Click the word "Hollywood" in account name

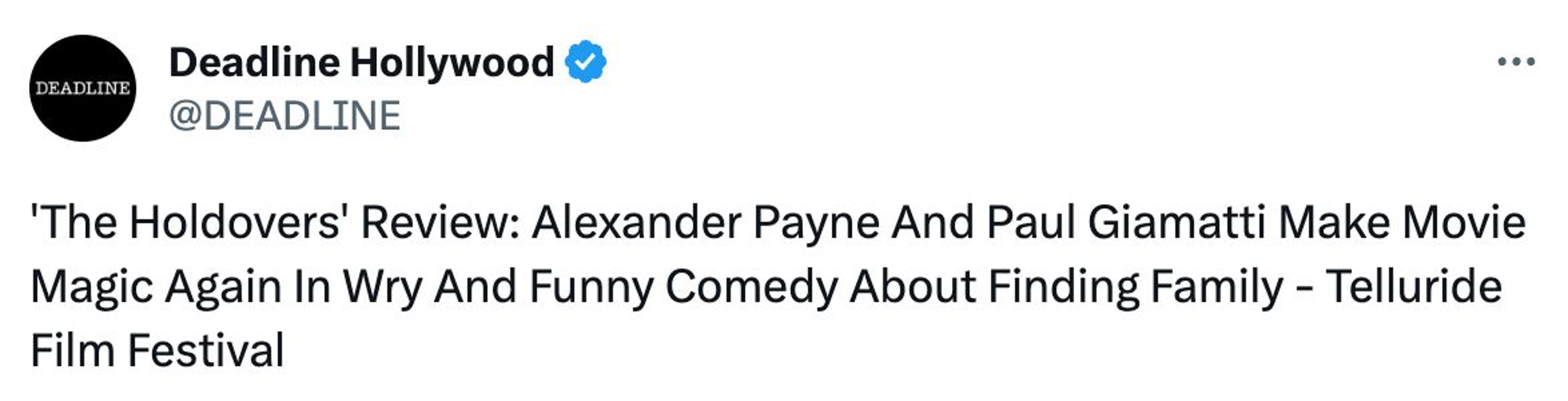point(452,62)
